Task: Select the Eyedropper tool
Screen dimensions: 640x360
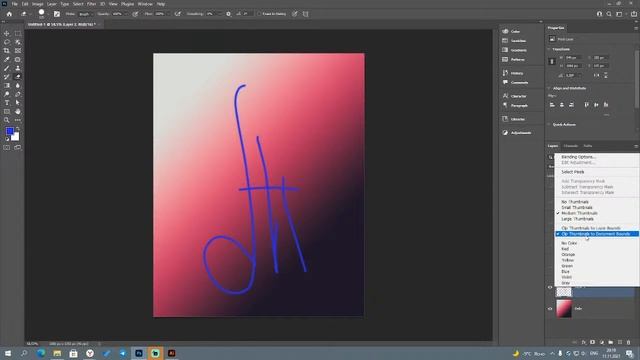Action: [7, 60]
